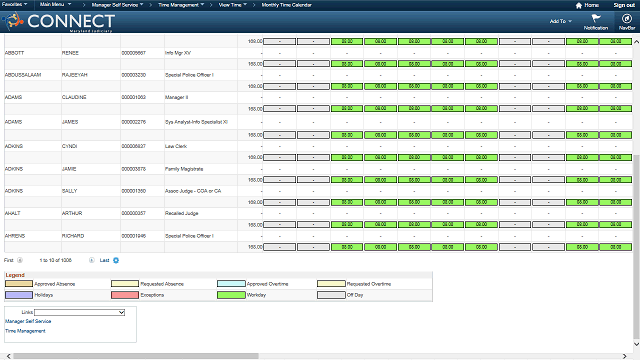Go to the Home page icon
Viewport: 640px width, 360px height.
point(578,5)
